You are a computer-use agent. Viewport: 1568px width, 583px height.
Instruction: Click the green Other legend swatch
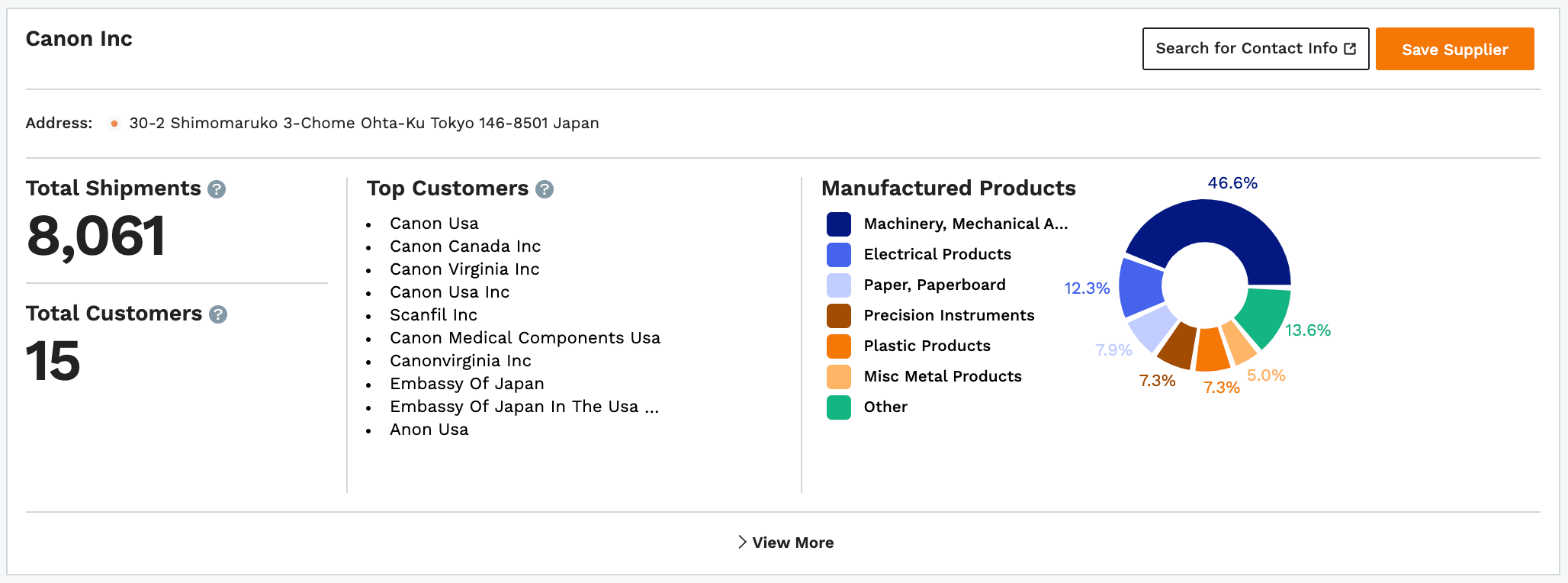(x=839, y=407)
